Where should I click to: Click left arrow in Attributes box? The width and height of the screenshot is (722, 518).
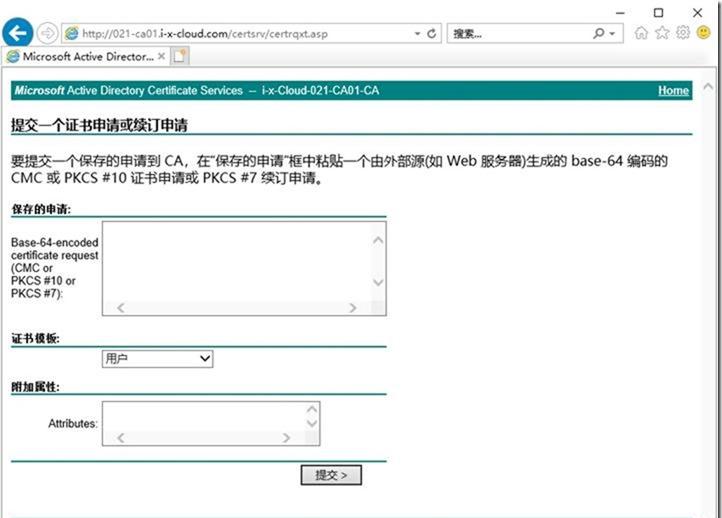[x=121, y=438]
